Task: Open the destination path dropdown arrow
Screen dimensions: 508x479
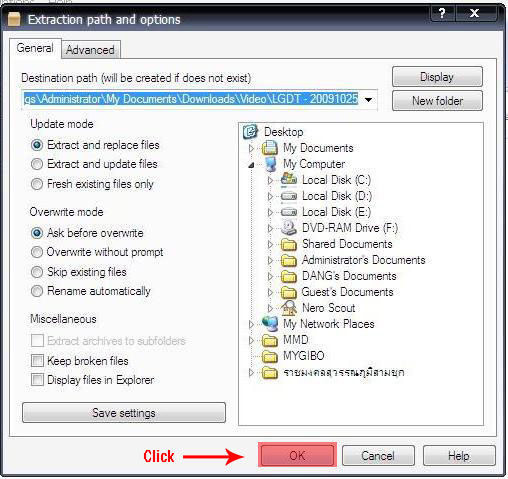Action: (x=369, y=99)
